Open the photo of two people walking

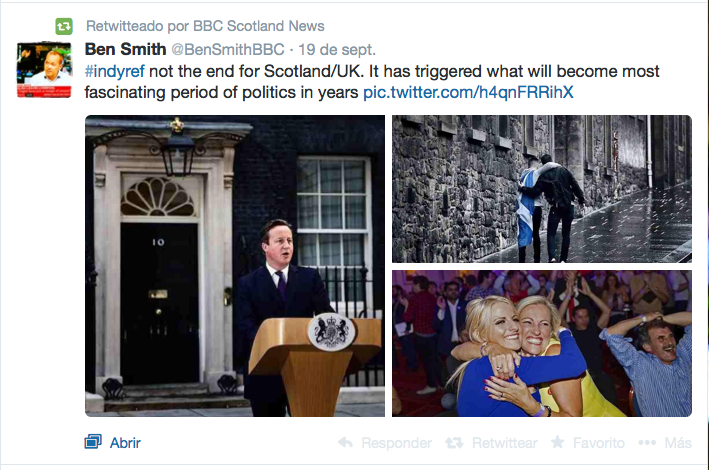pyautogui.click(x=541, y=189)
